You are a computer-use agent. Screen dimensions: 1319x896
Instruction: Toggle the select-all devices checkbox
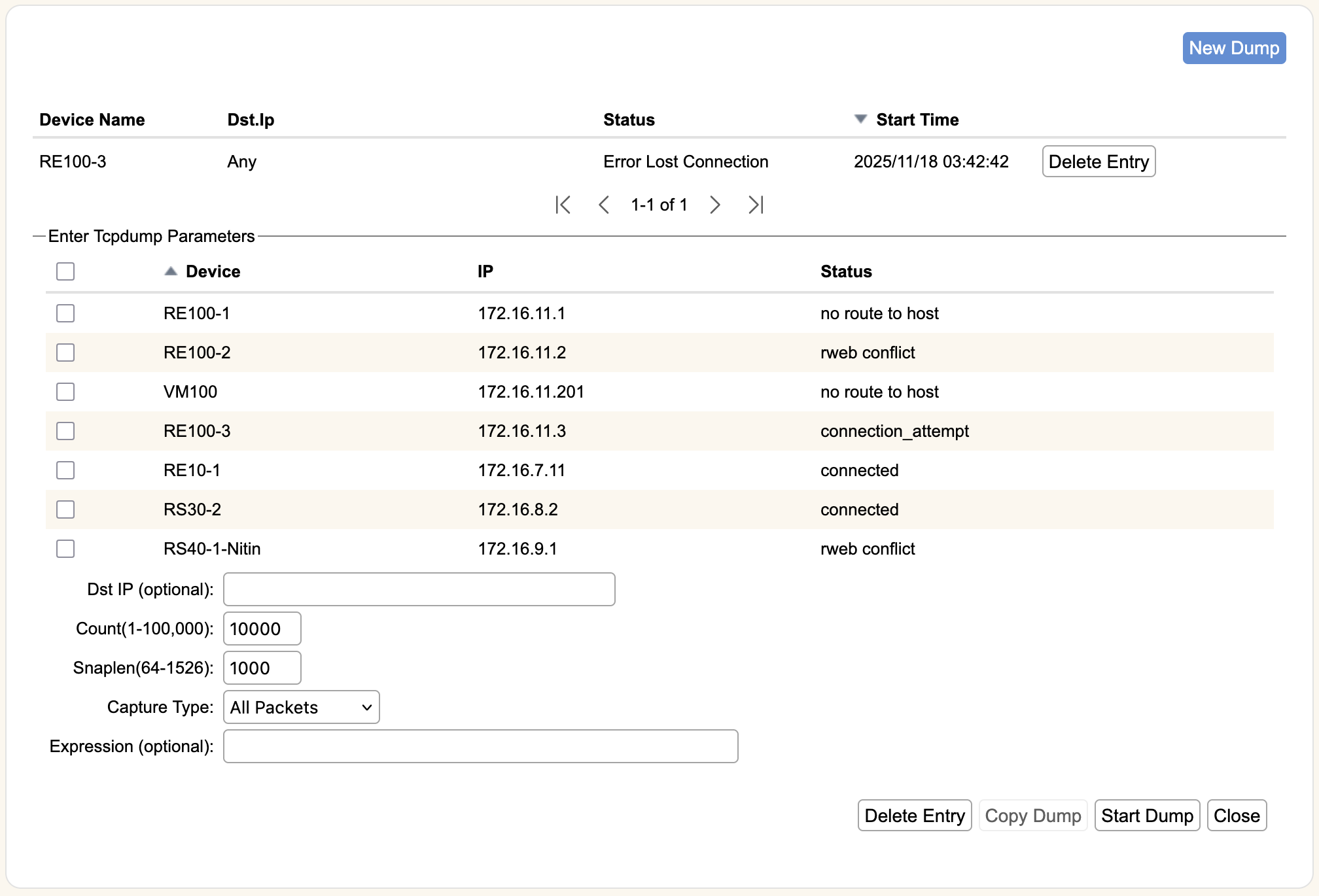tap(65, 271)
